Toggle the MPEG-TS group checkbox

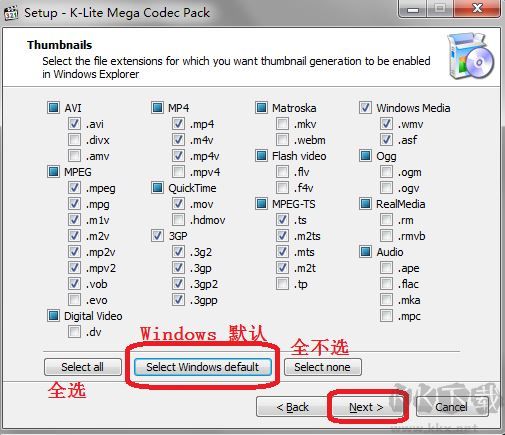point(261,204)
